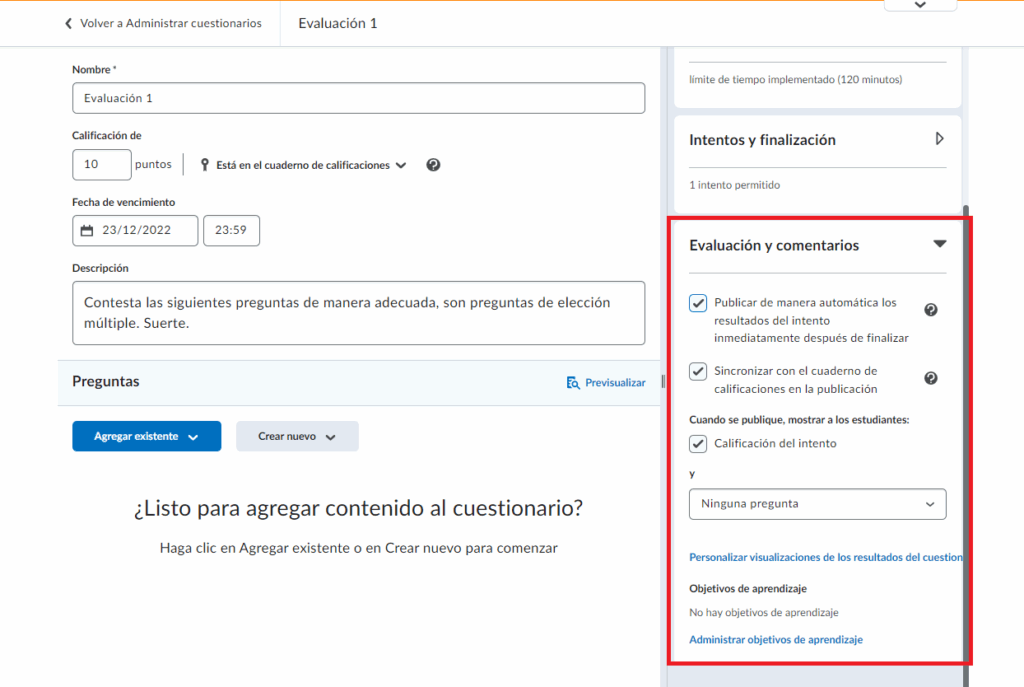The image size is (1024, 687).
Task: Open the Crear nuevo menu
Action: [x=297, y=436]
